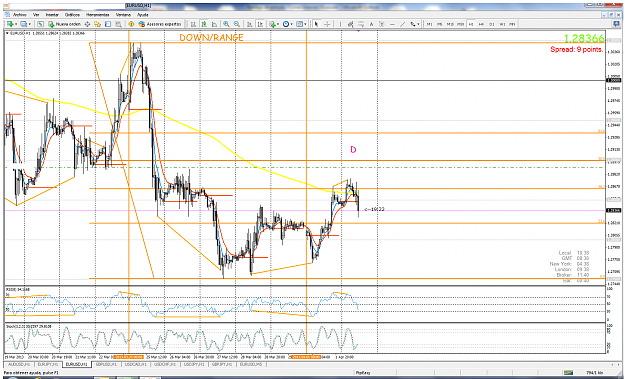Switch to EURUSD,M5 chart tab

[x=251, y=365]
